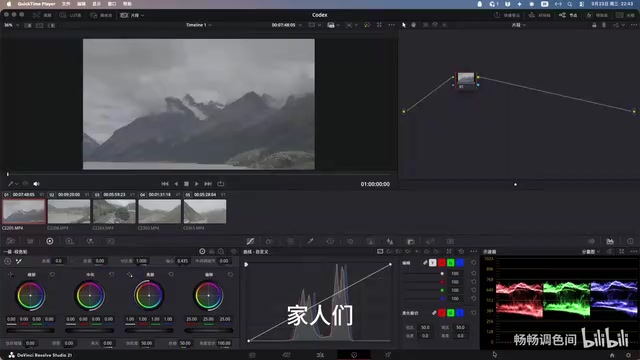640x360 pixels.
Task: Toggle green curve edit channel
Action: pyautogui.click(x=451, y=263)
